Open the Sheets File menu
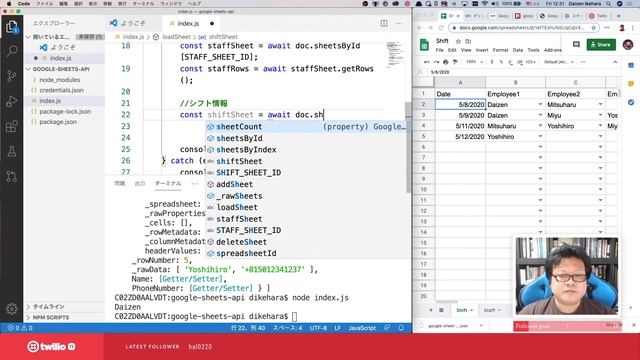The image size is (640, 360). tap(440, 50)
